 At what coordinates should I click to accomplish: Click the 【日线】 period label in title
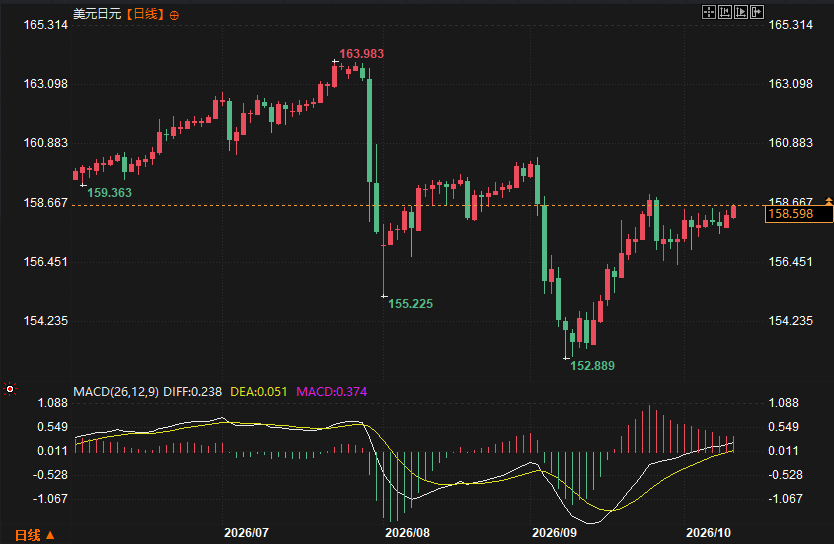point(145,14)
